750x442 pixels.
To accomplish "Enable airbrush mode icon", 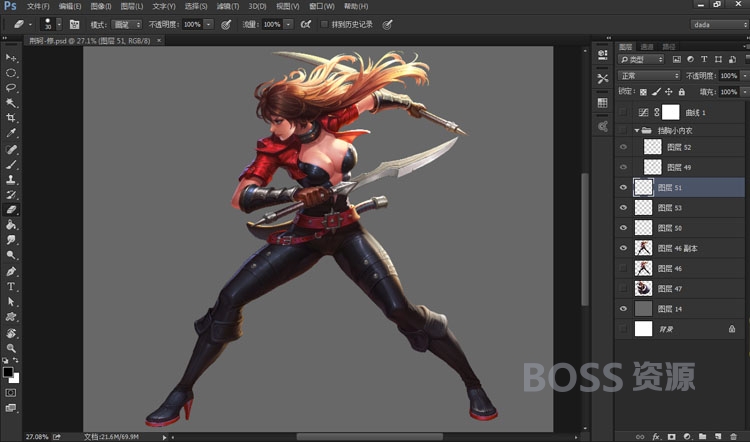I will pyautogui.click(x=306, y=24).
